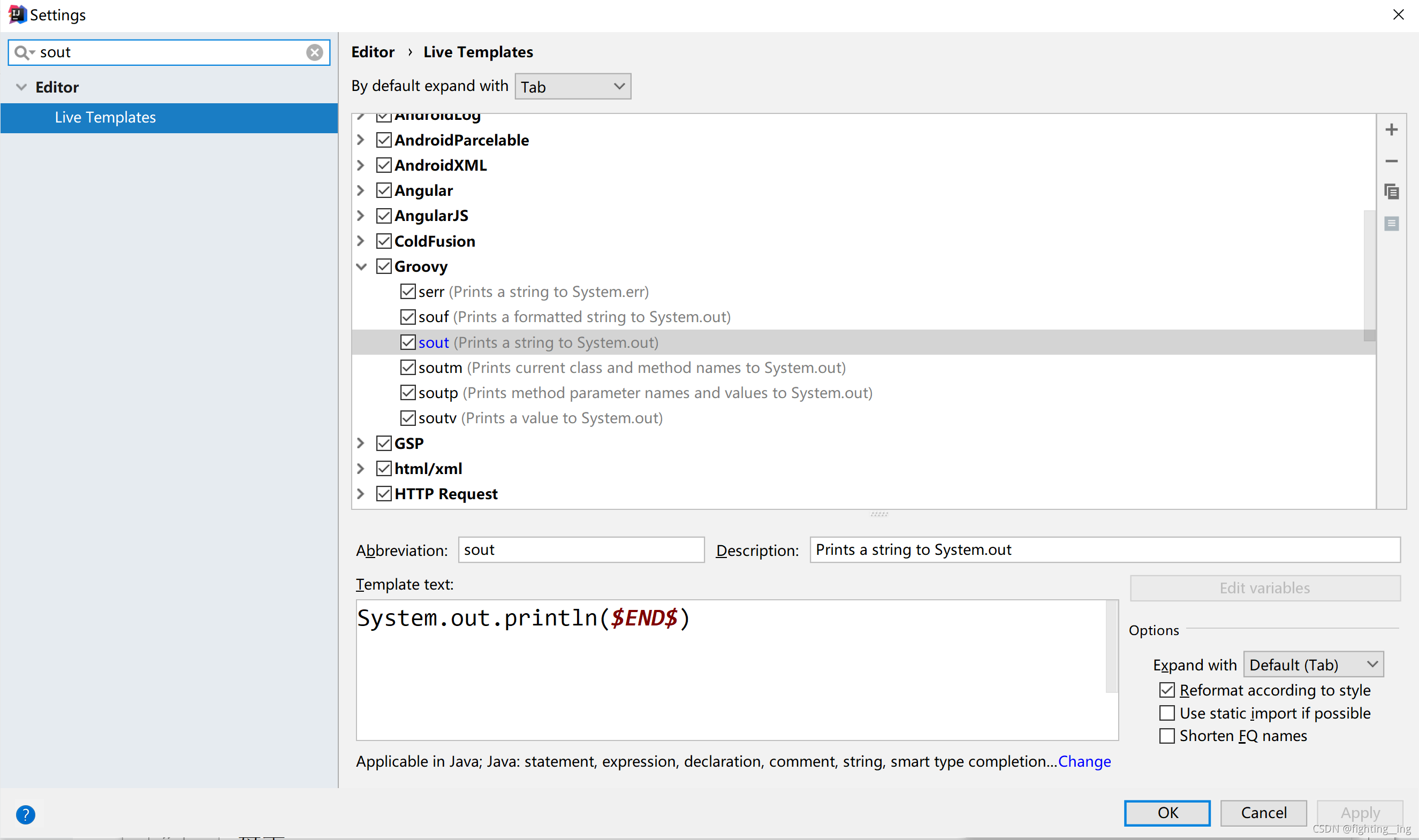Click the Change applicable contexts link
The image size is (1419, 840).
pos(1084,761)
